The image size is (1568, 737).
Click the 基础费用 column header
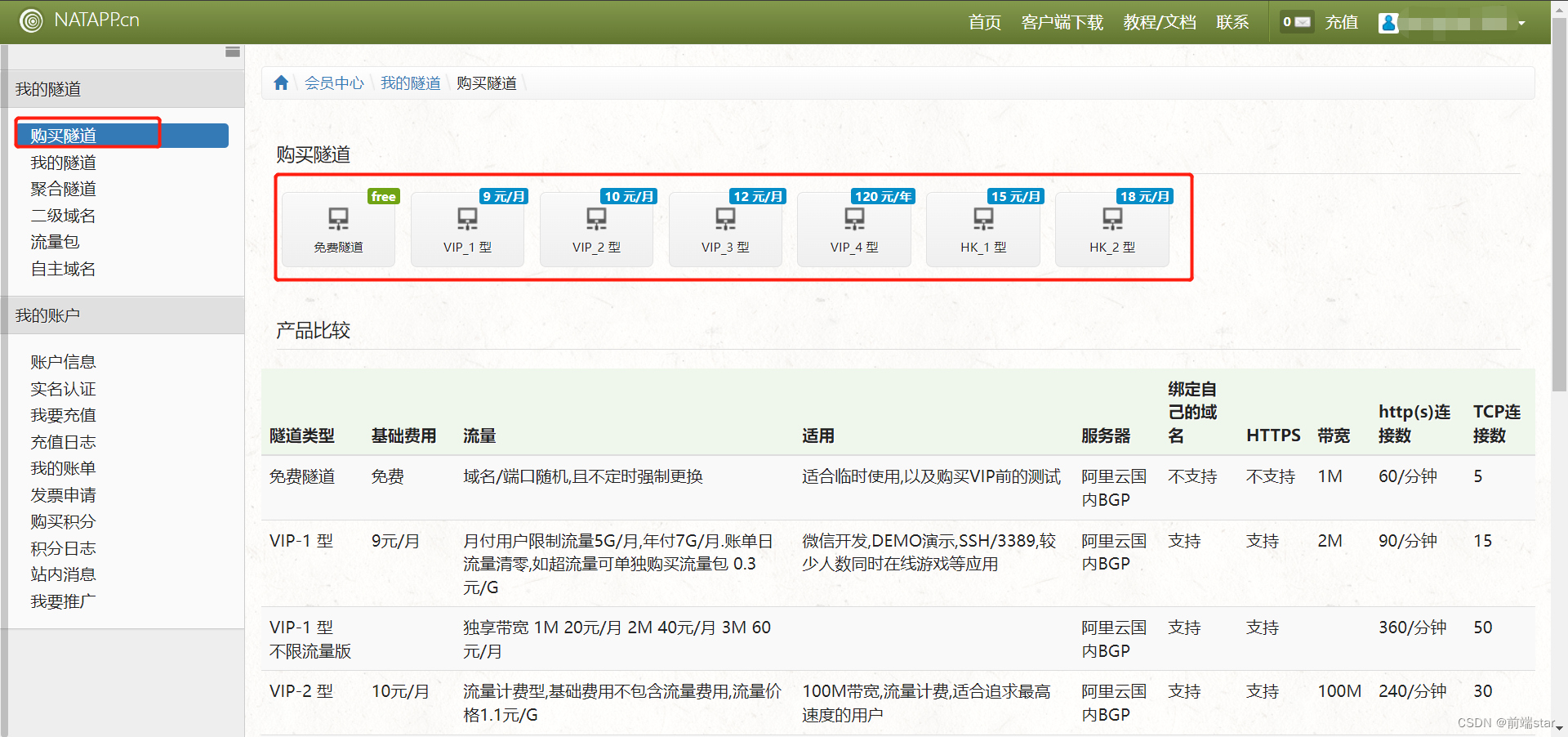403,436
